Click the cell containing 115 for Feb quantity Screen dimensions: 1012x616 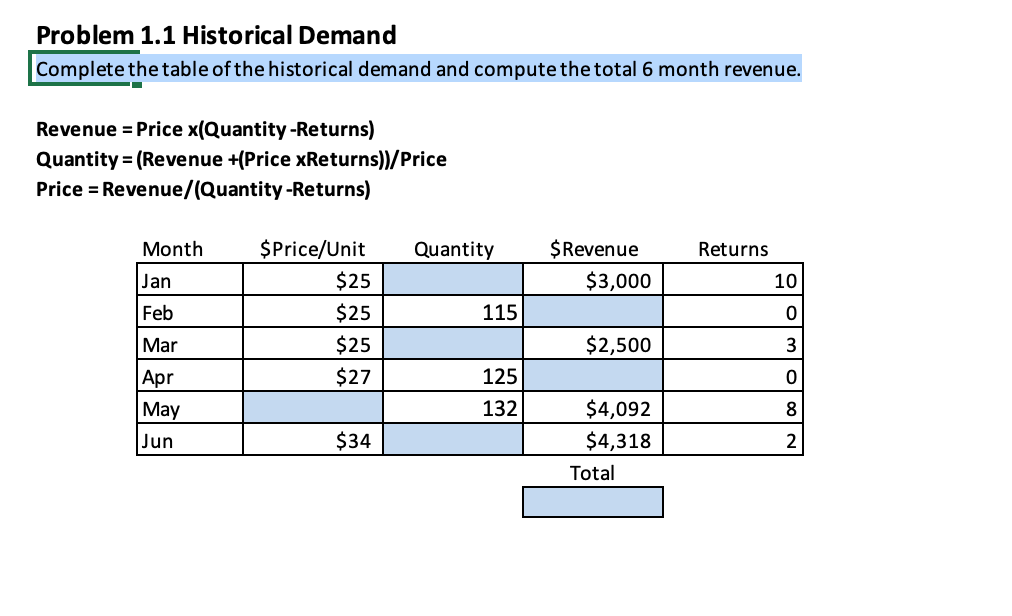[x=453, y=312]
